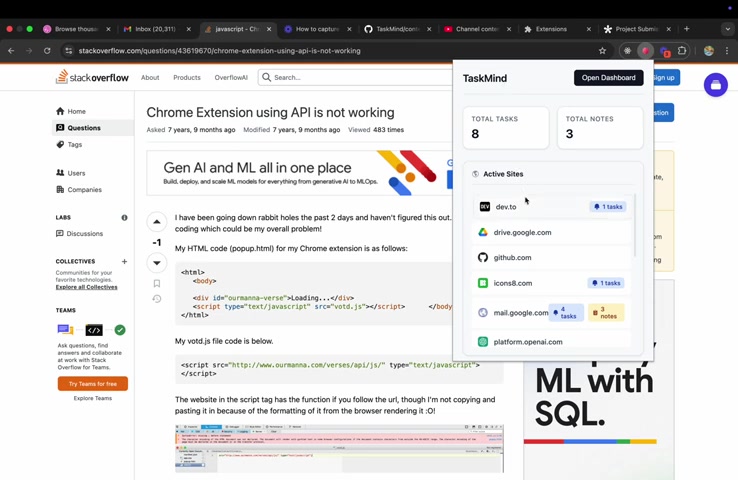Select github.com site entry
This screenshot has width=738, height=480.
[552, 257]
